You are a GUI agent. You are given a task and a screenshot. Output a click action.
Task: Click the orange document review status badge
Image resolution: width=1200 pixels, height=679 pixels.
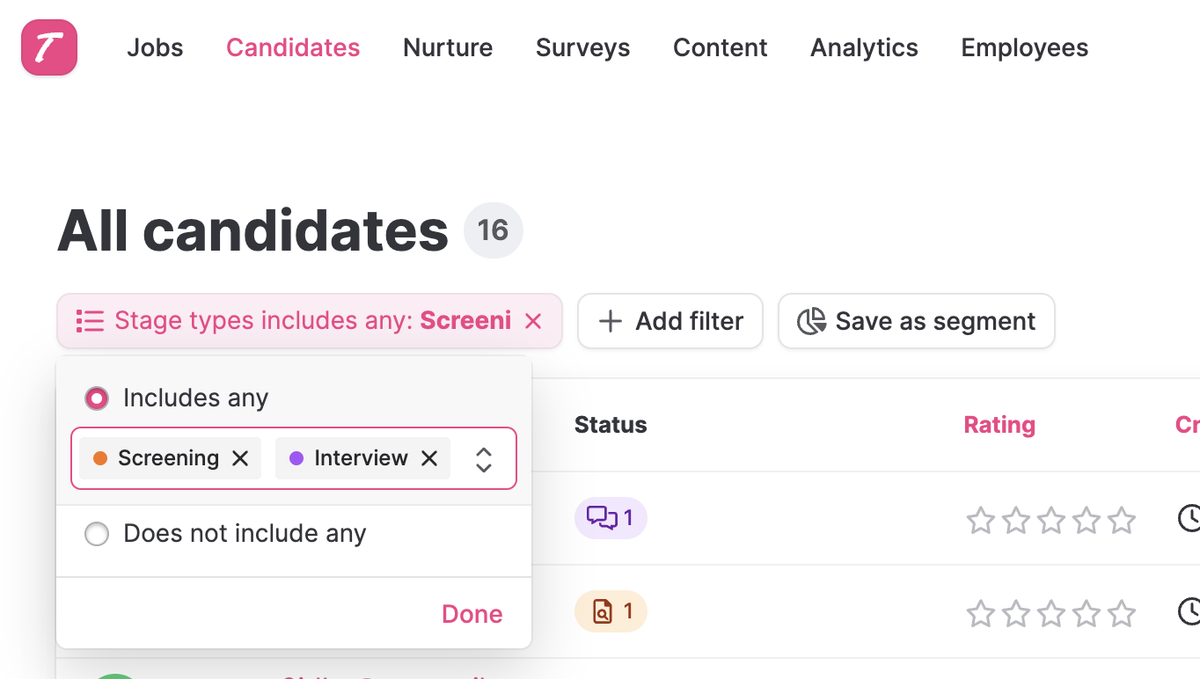click(x=610, y=611)
